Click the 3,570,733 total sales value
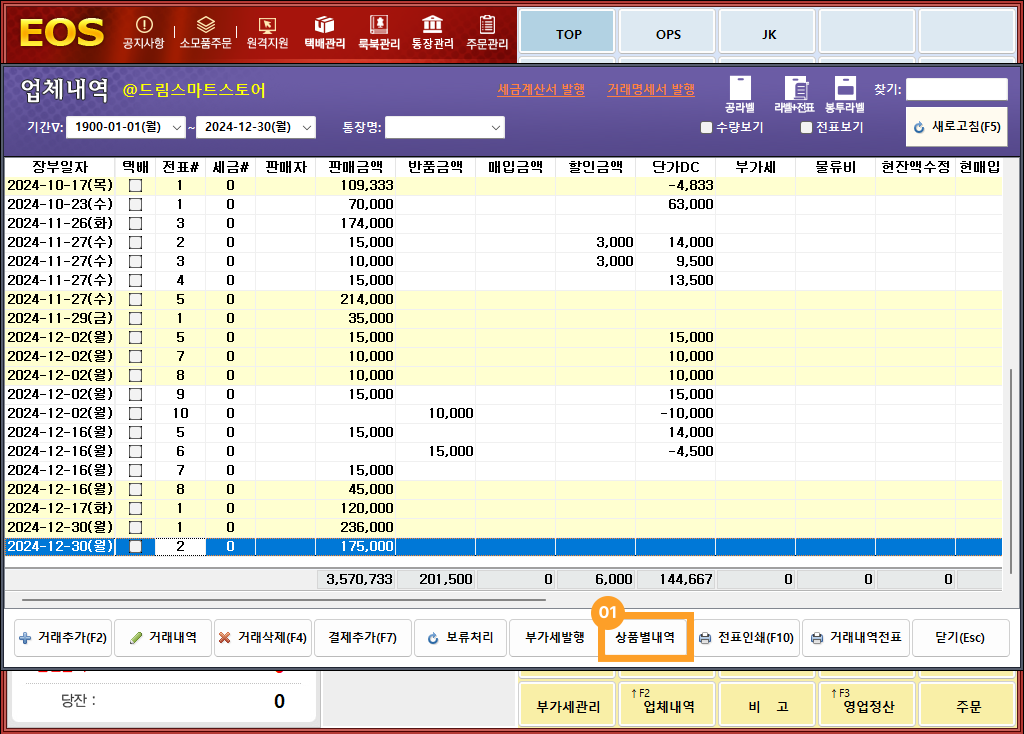 pyautogui.click(x=355, y=579)
